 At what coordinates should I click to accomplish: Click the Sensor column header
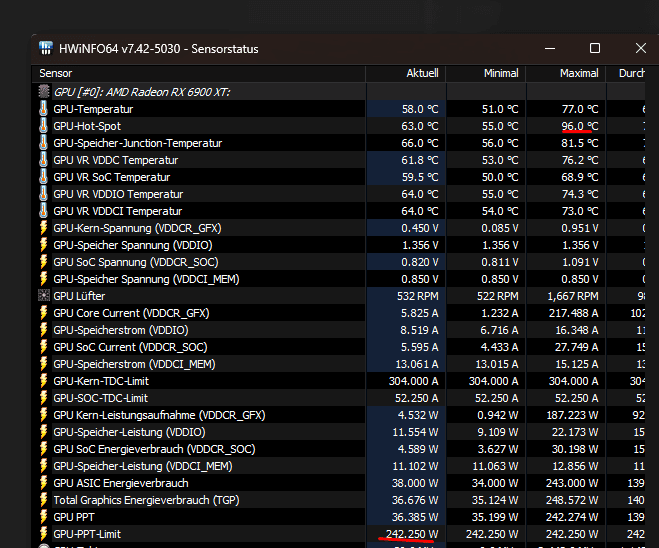coord(198,74)
